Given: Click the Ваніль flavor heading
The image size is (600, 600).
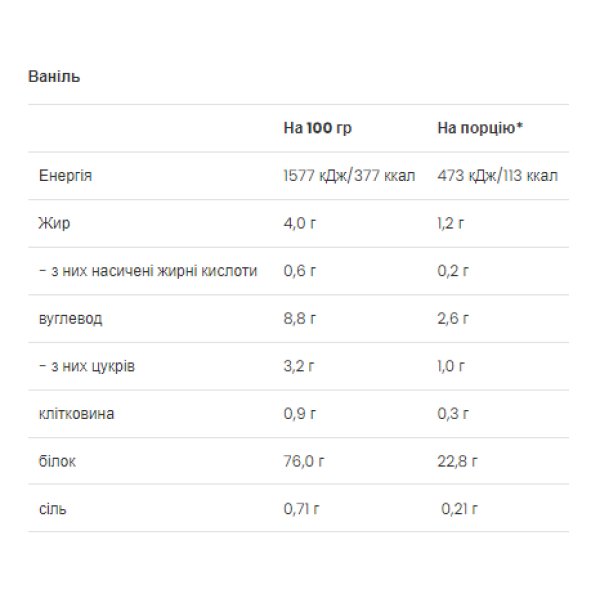Looking at the screenshot, I should [x=54, y=76].
